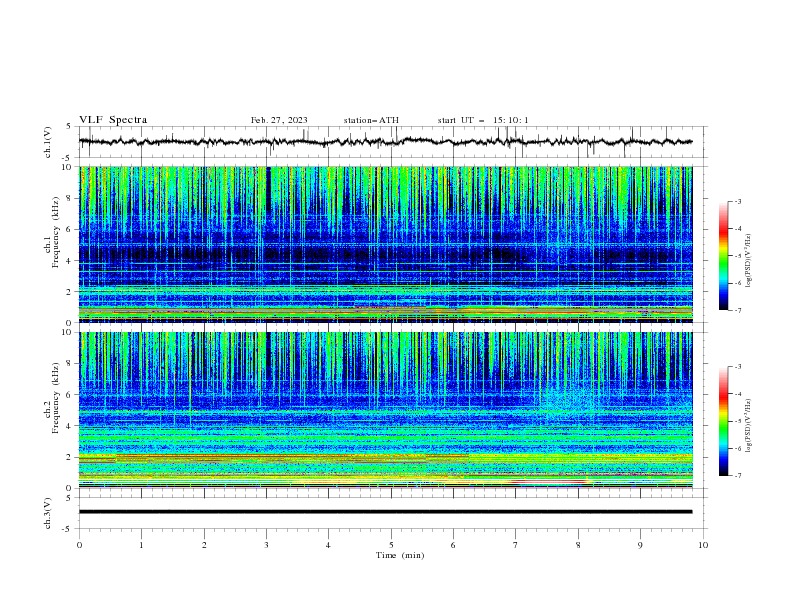792x612 pixels.
Task: Click time axis tick label "9"
Action: [x=640, y=545]
